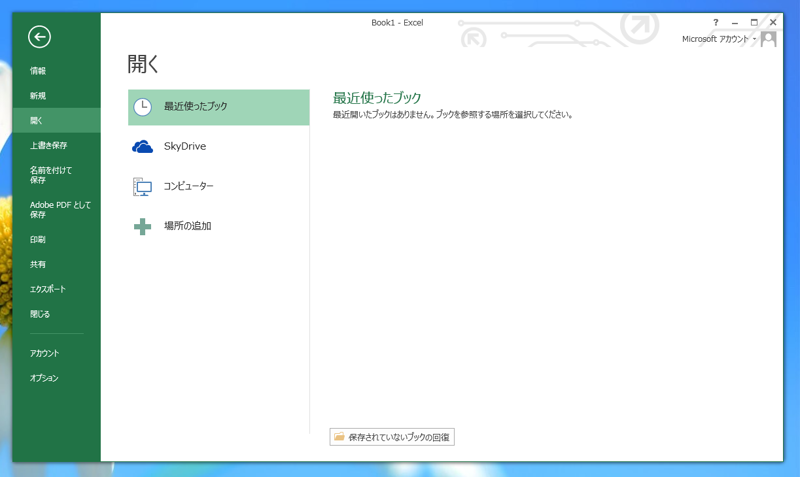Click the clock icon for recent workbooks
Screen dimensions: 800x477
coord(142,107)
